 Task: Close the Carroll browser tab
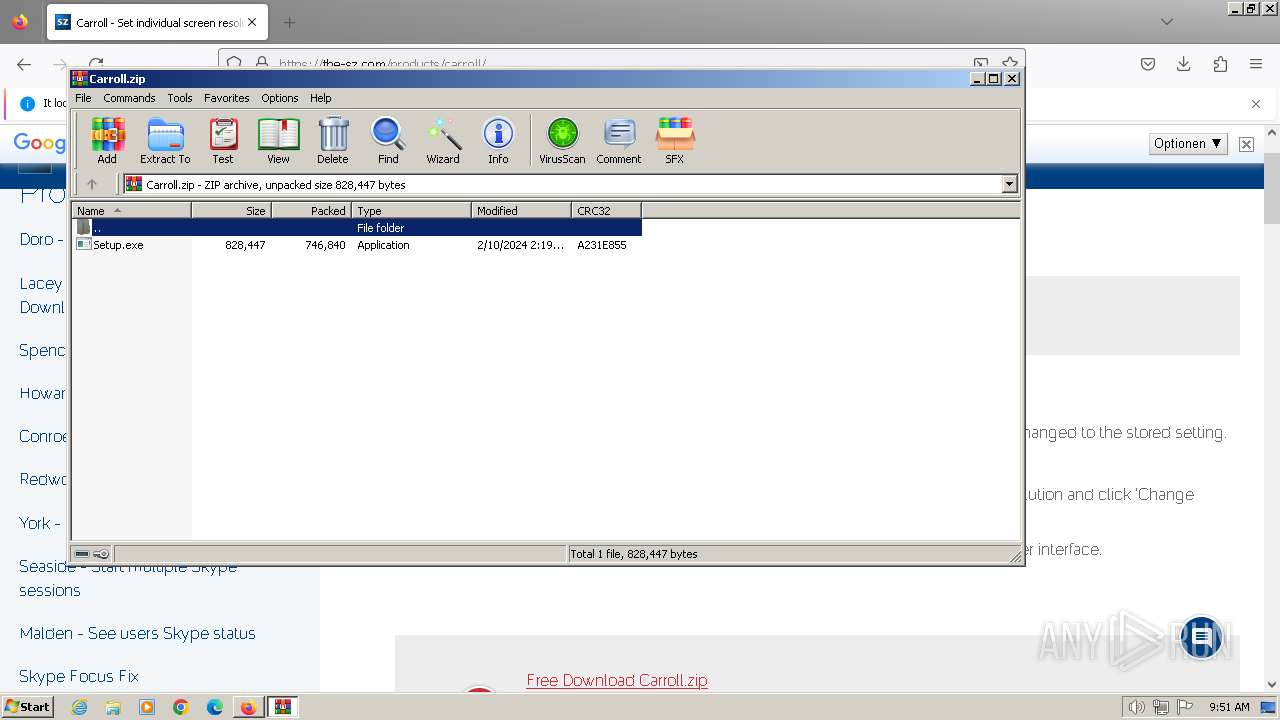pyautogui.click(x=252, y=22)
